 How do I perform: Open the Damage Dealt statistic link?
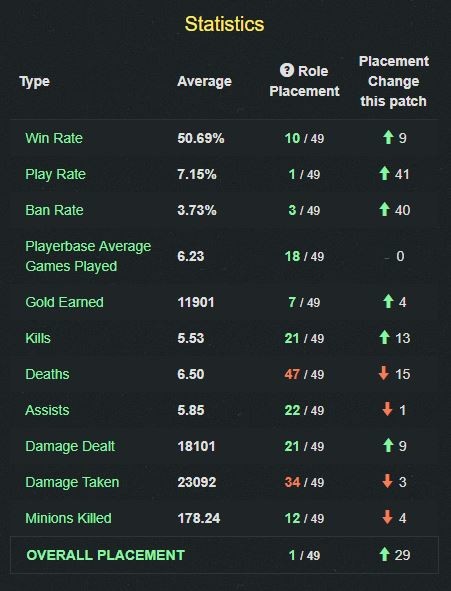pyautogui.click(x=70, y=446)
